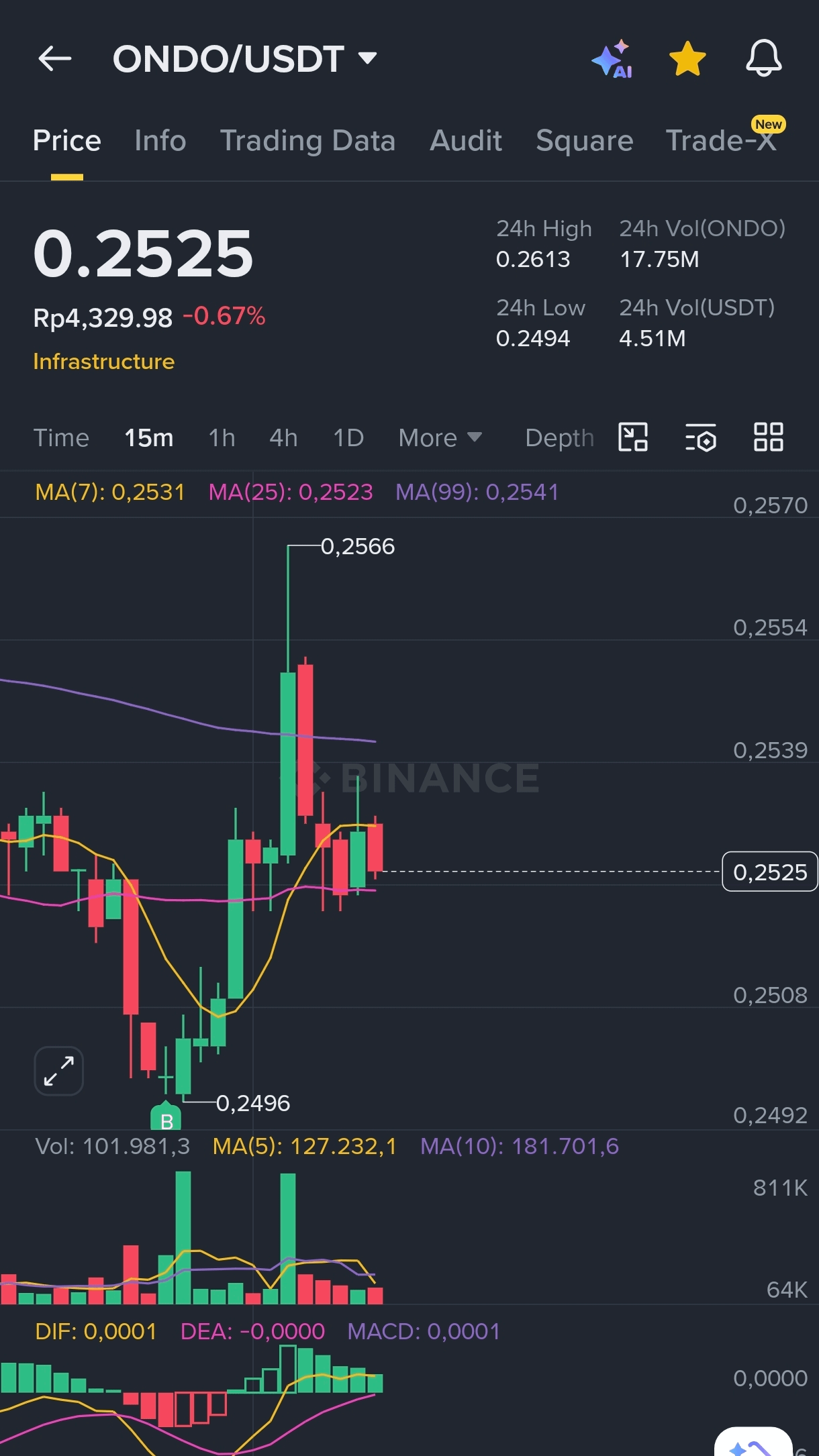Tap the -0.67% price change
Screen dimensions: 819x1456
coord(224,316)
